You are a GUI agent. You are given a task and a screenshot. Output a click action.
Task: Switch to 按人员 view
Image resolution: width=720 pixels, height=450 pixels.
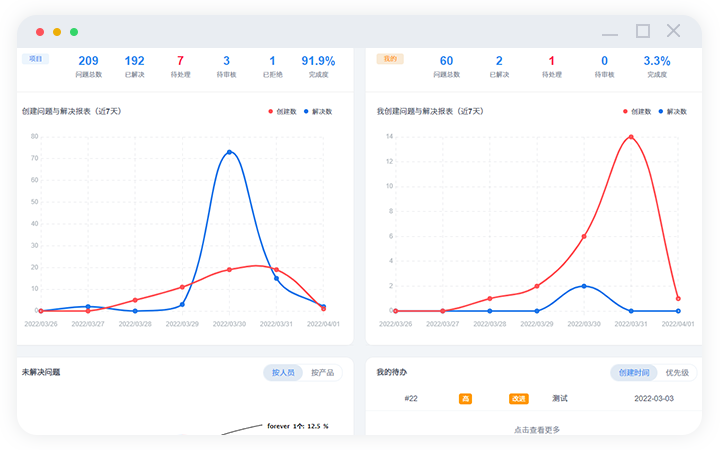pos(283,372)
